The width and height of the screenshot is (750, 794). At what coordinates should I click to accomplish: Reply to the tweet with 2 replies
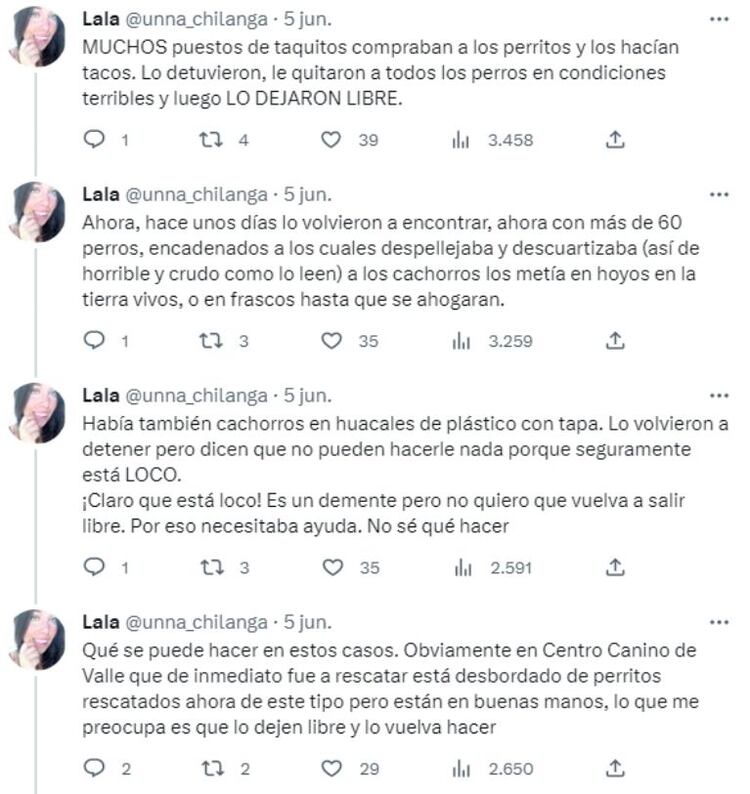[93, 768]
